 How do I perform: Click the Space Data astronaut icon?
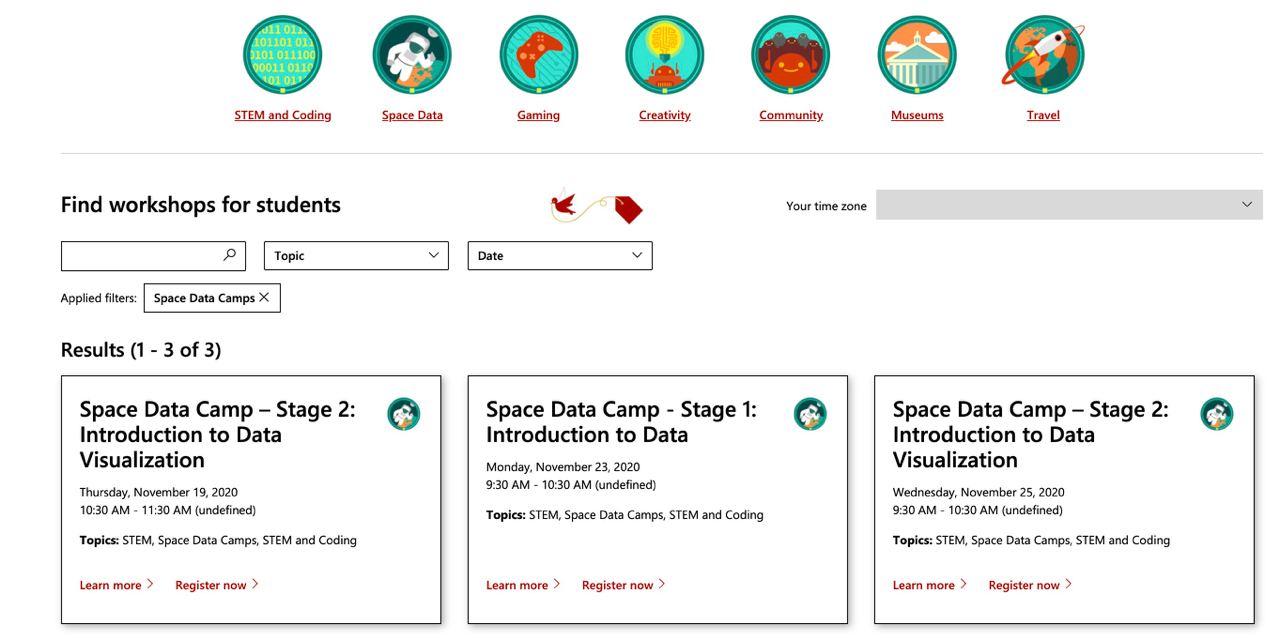pos(412,56)
